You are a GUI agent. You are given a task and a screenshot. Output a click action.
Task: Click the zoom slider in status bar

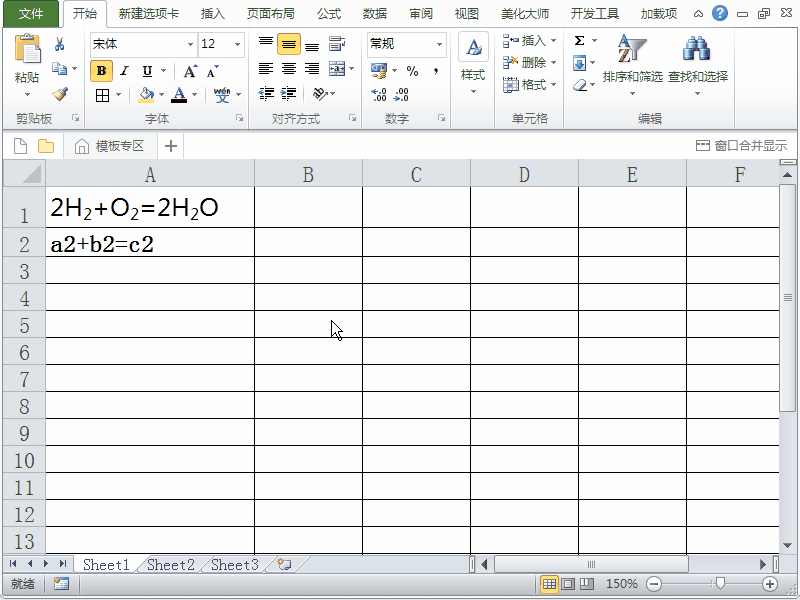point(718,584)
